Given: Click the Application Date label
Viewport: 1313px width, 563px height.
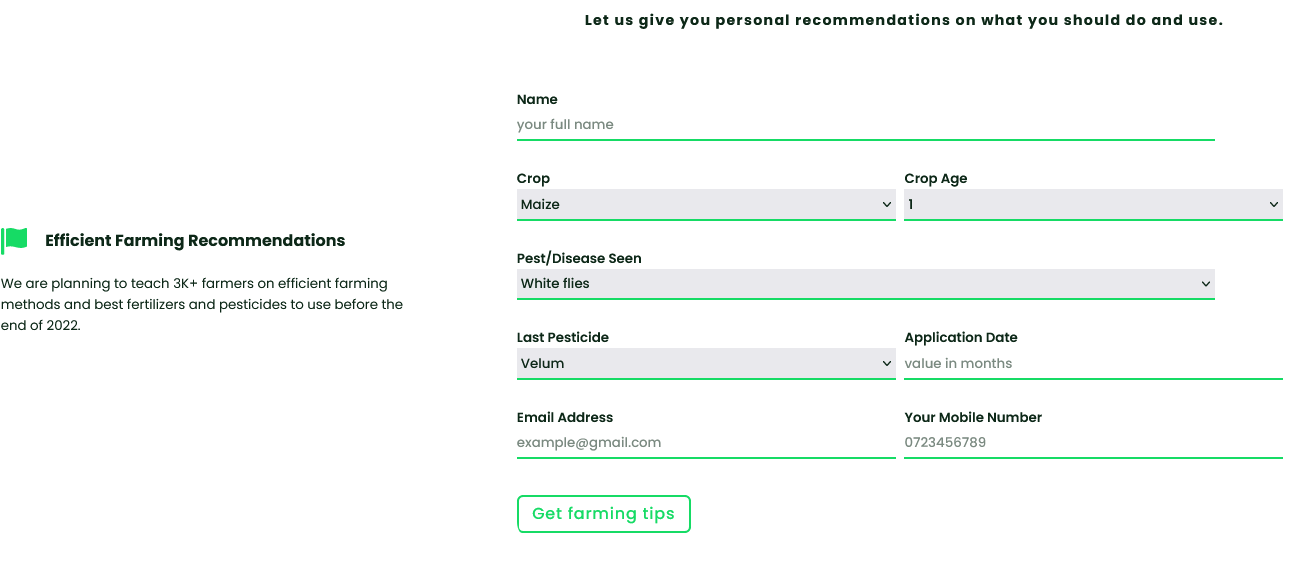Looking at the screenshot, I should coord(961,338).
